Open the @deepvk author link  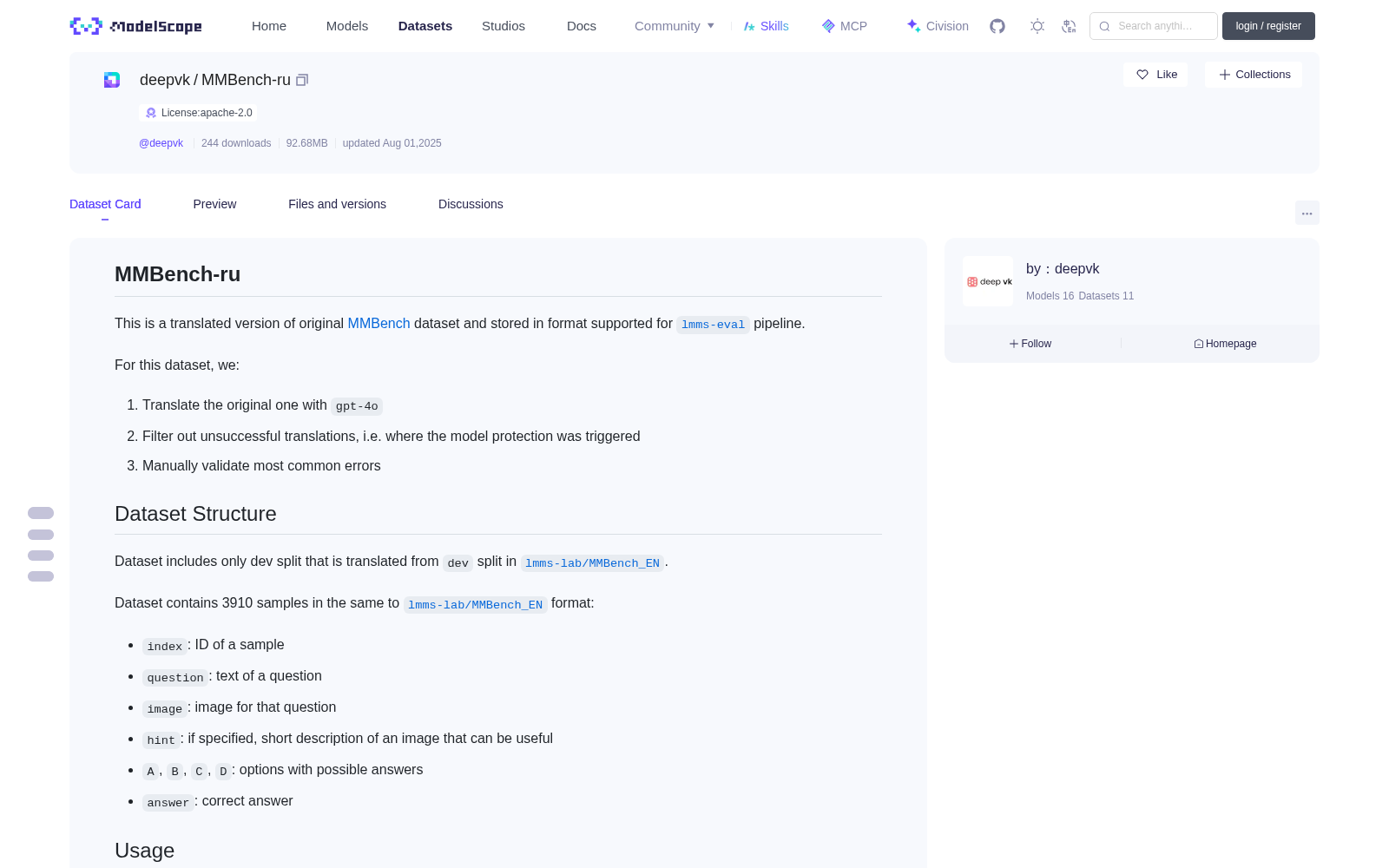(x=161, y=143)
